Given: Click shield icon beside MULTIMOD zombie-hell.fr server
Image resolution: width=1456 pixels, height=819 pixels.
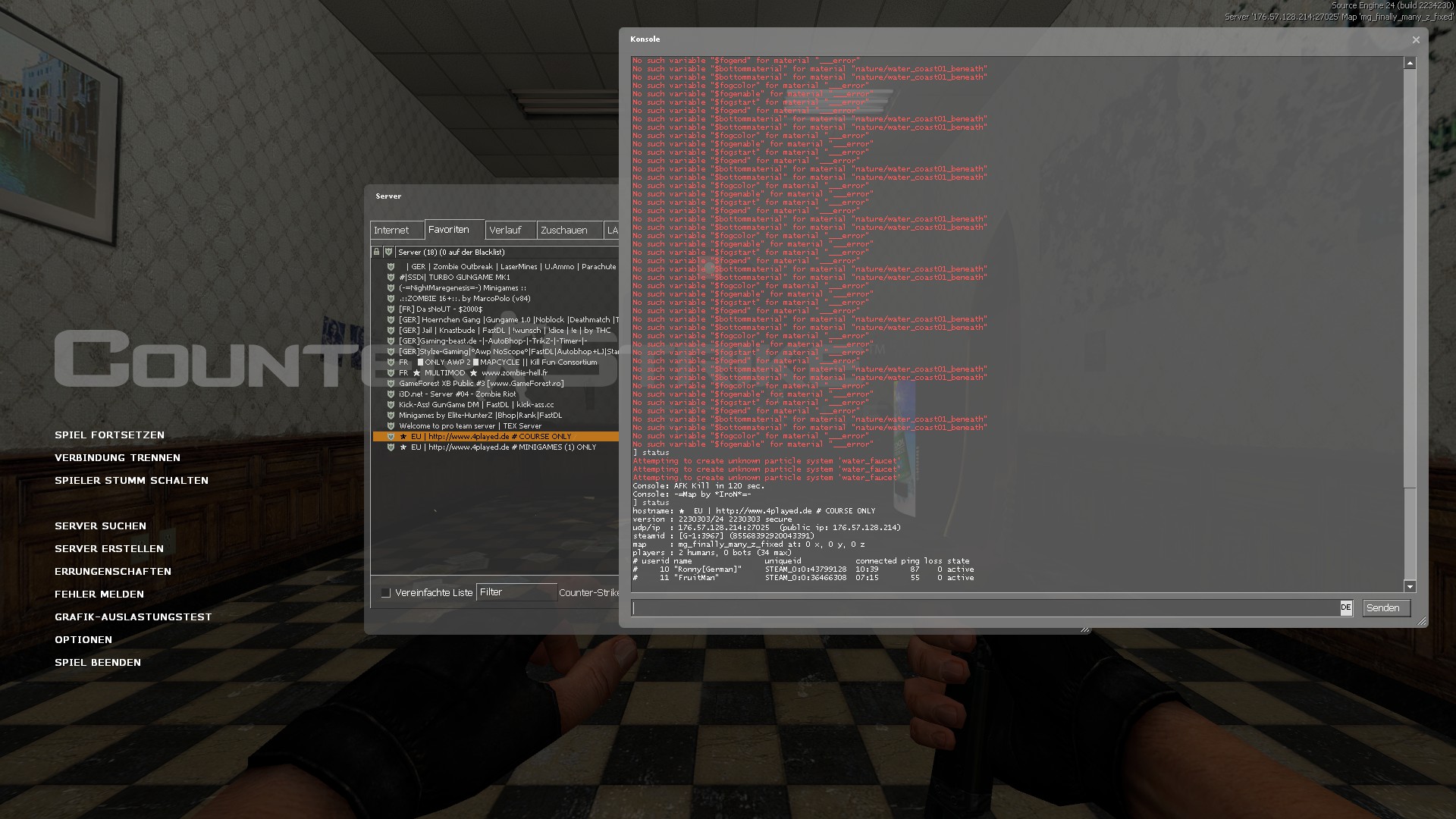Looking at the screenshot, I should pyautogui.click(x=391, y=373).
